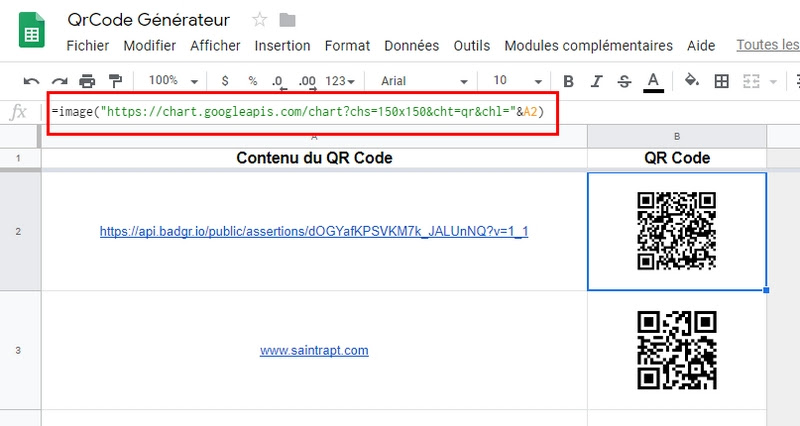Viewport: 800px width, 426px height.
Task: Click the QR code image in row 2
Action: tap(677, 231)
